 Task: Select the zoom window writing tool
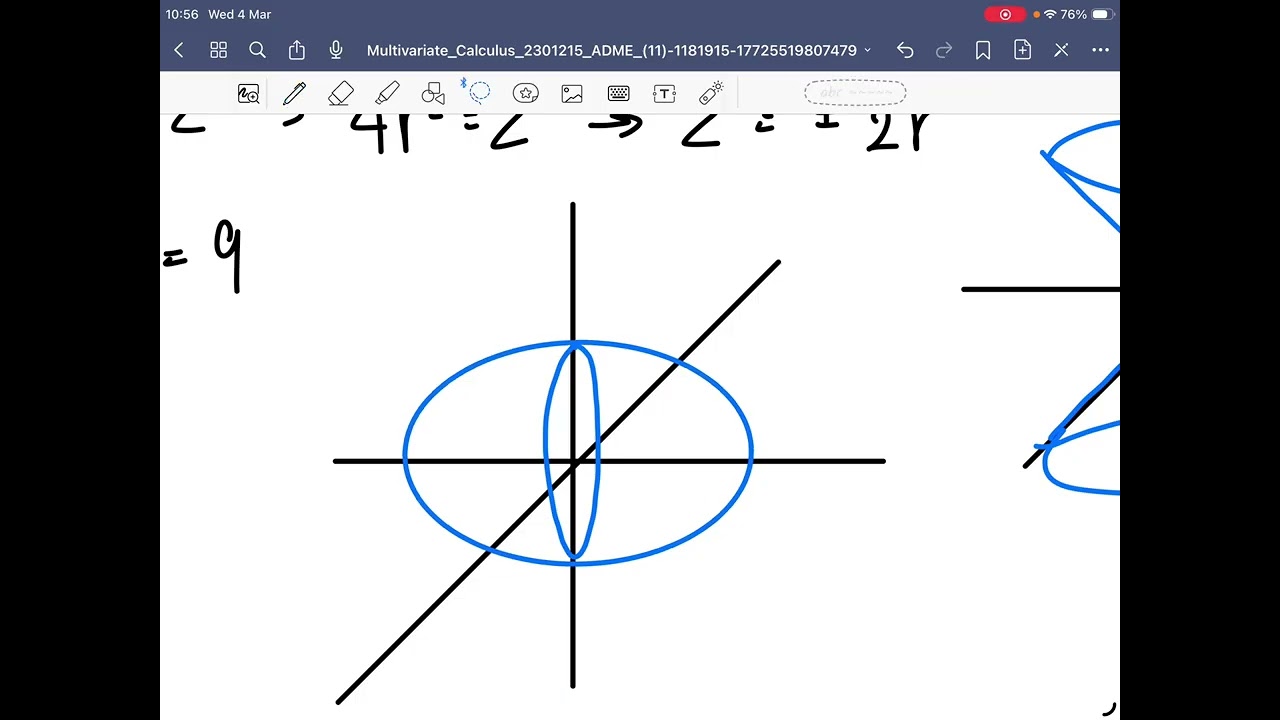pos(248,94)
